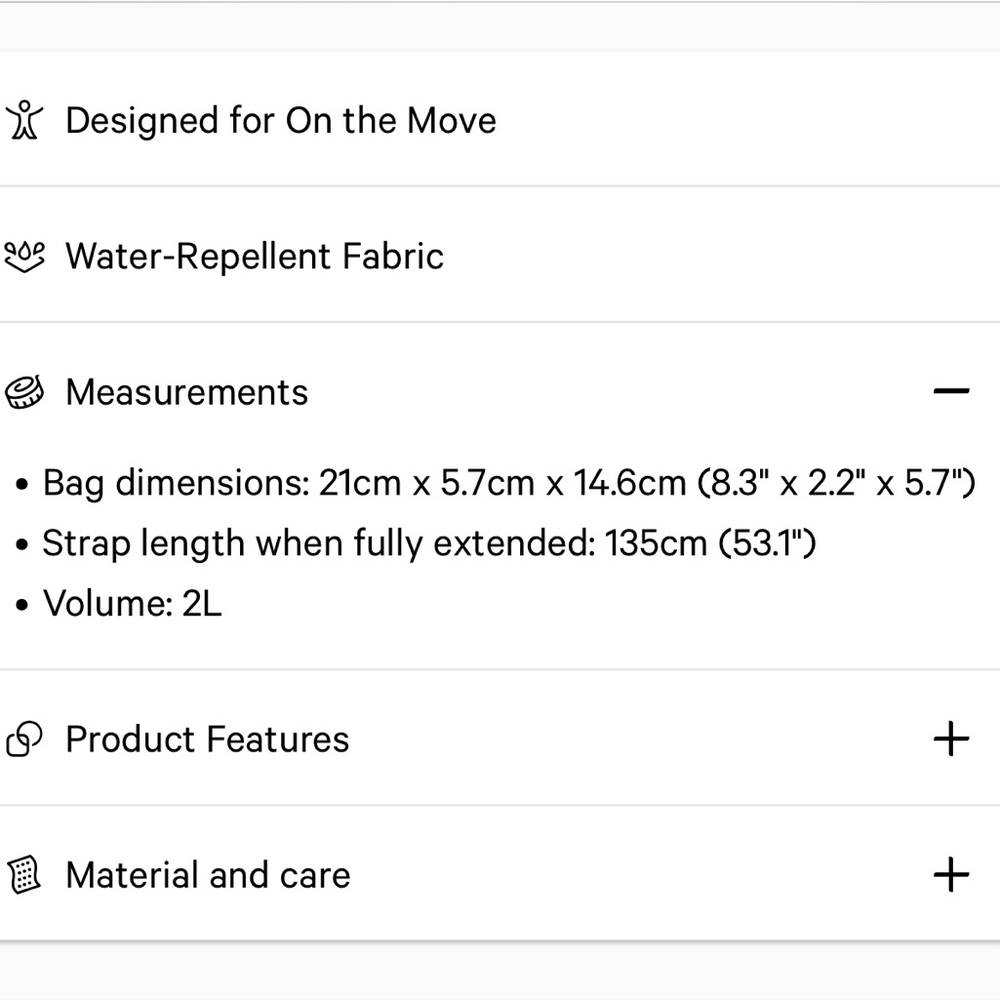The height and width of the screenshot is (1000, 1000).
Task: Select the Water-Repellent Fabric label
Action: pyautogui.click(x=254, y=256)
